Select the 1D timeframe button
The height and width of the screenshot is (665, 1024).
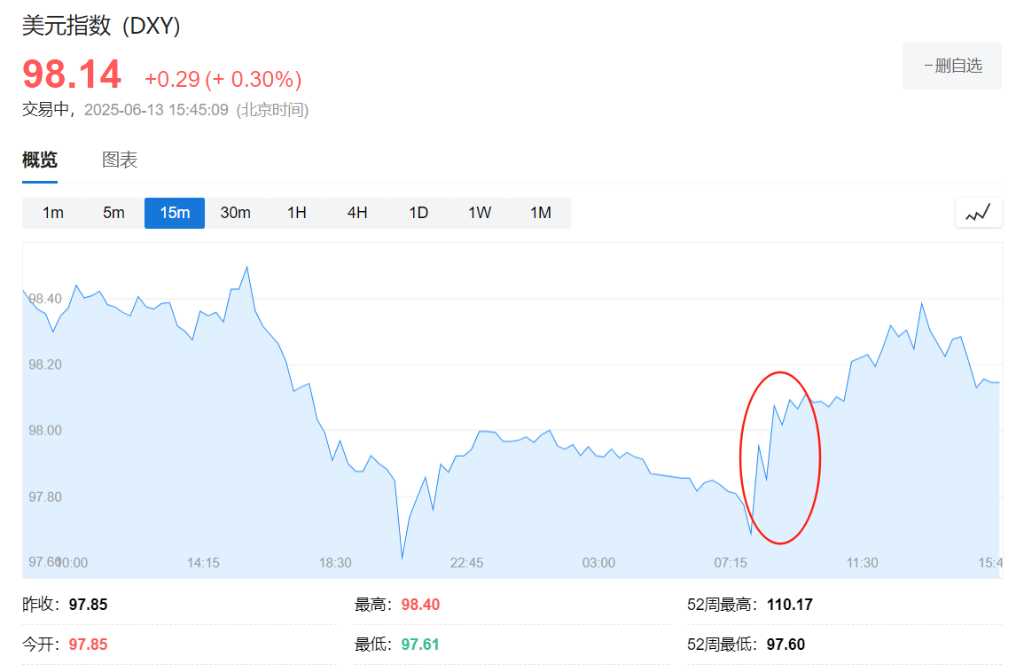418,212
